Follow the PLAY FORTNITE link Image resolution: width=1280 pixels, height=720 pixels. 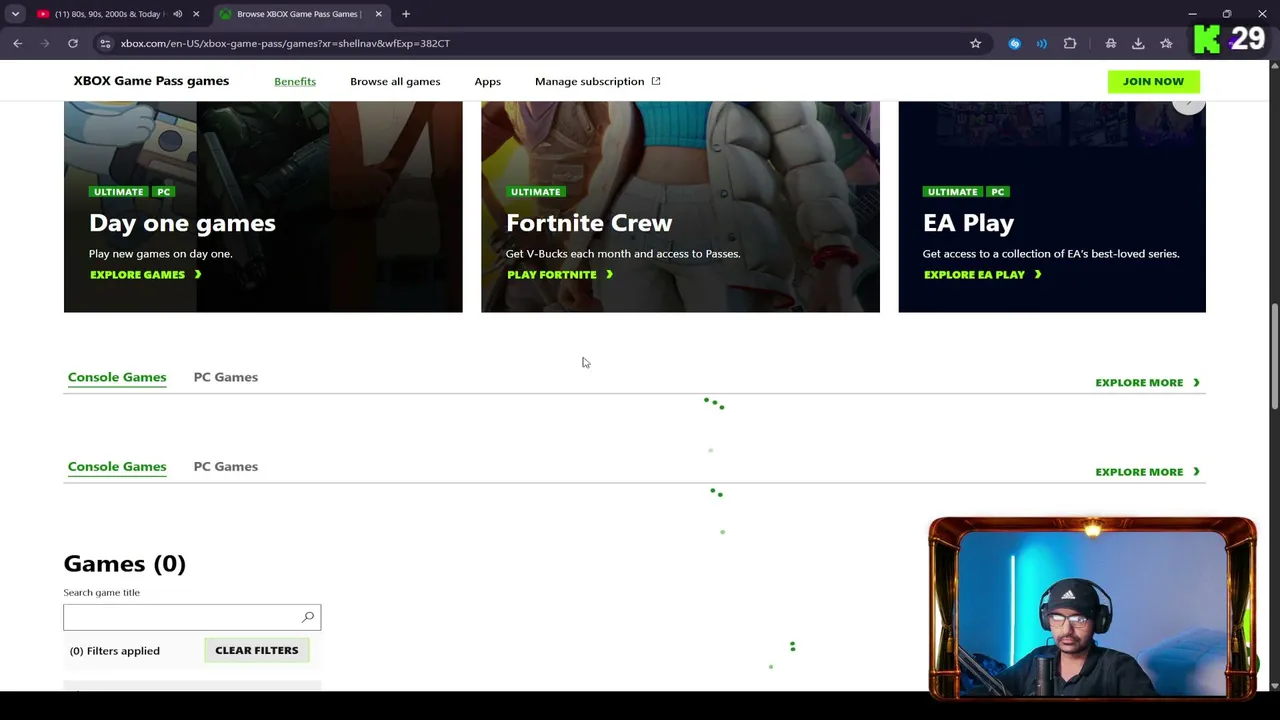point(560,274)
